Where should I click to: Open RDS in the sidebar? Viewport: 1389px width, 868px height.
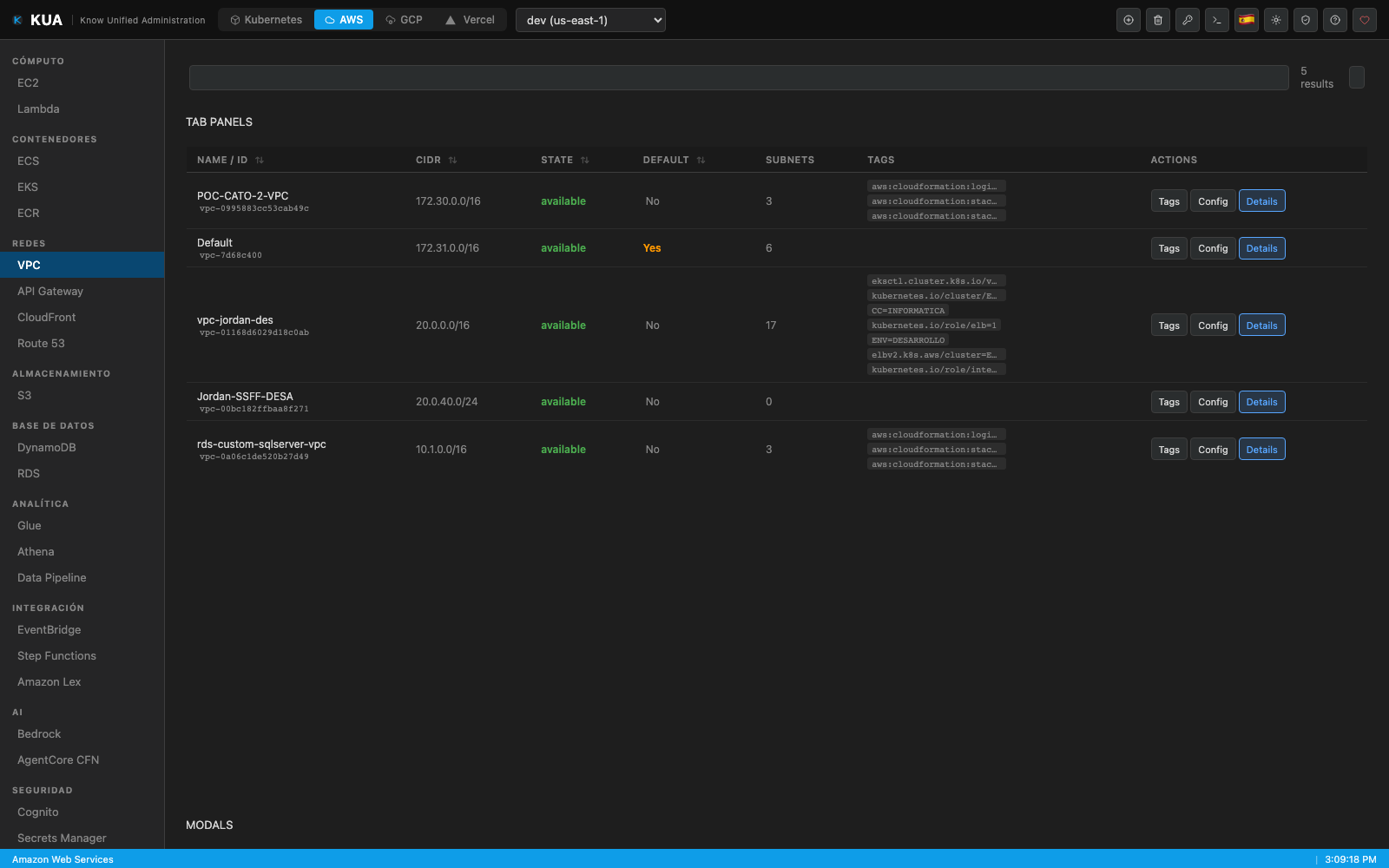pos(82,474)
